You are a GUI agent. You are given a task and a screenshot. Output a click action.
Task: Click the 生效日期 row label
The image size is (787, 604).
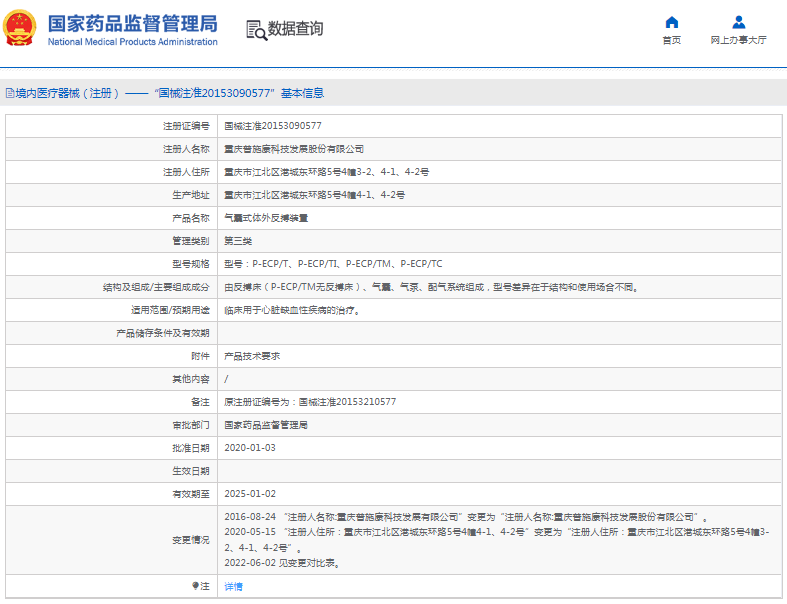pyautogui.click(x=191, y=471)
